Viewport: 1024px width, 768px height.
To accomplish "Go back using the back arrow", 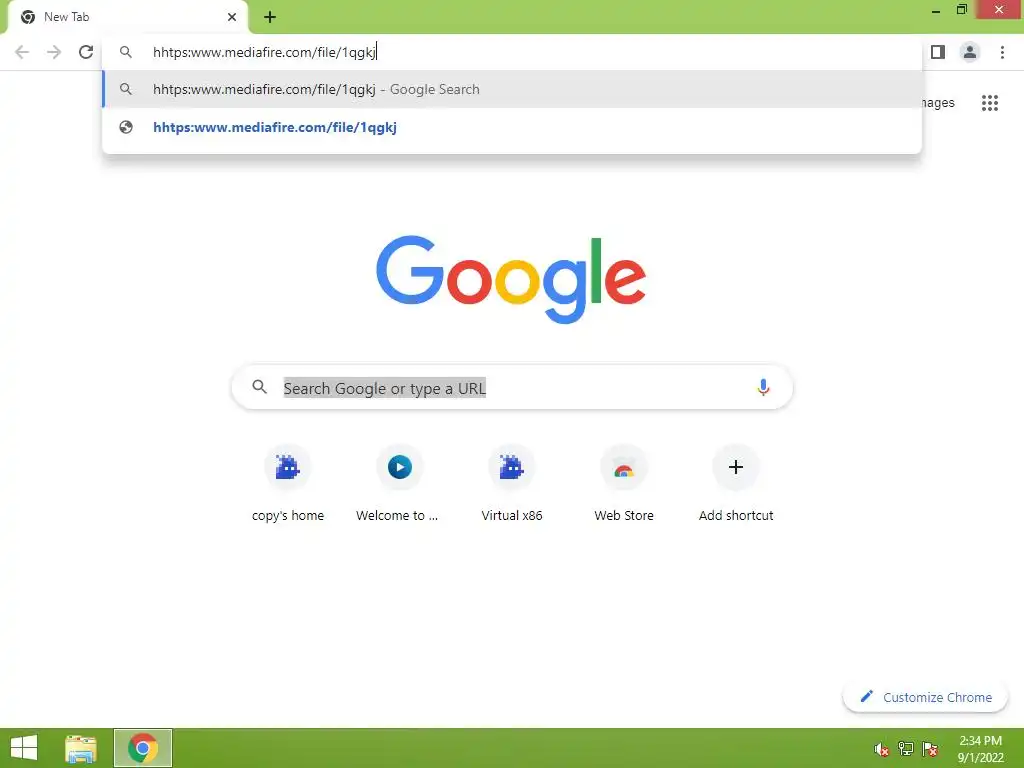I will pos(22,52).
